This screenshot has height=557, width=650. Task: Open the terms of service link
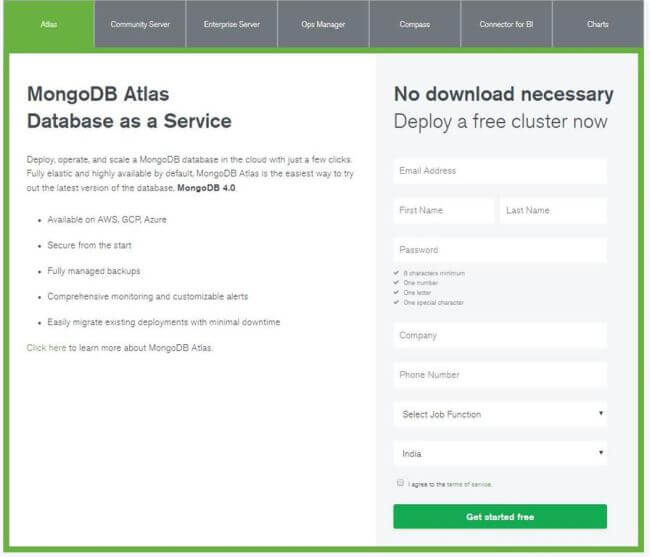tap(469, 484)
